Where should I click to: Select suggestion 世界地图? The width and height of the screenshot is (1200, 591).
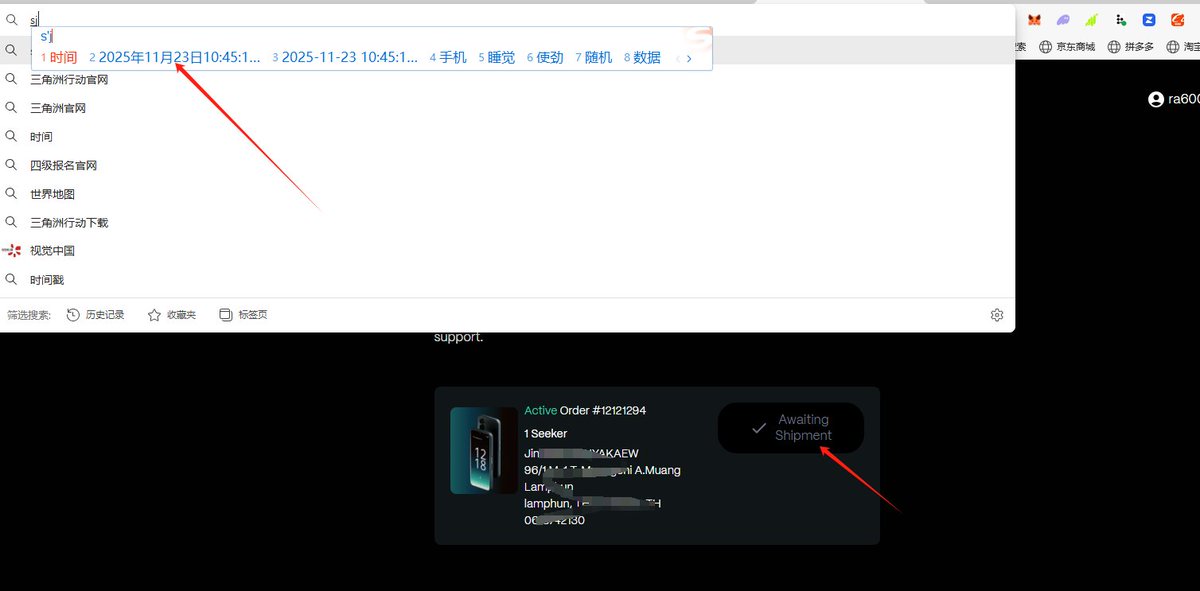coord(507,194)
